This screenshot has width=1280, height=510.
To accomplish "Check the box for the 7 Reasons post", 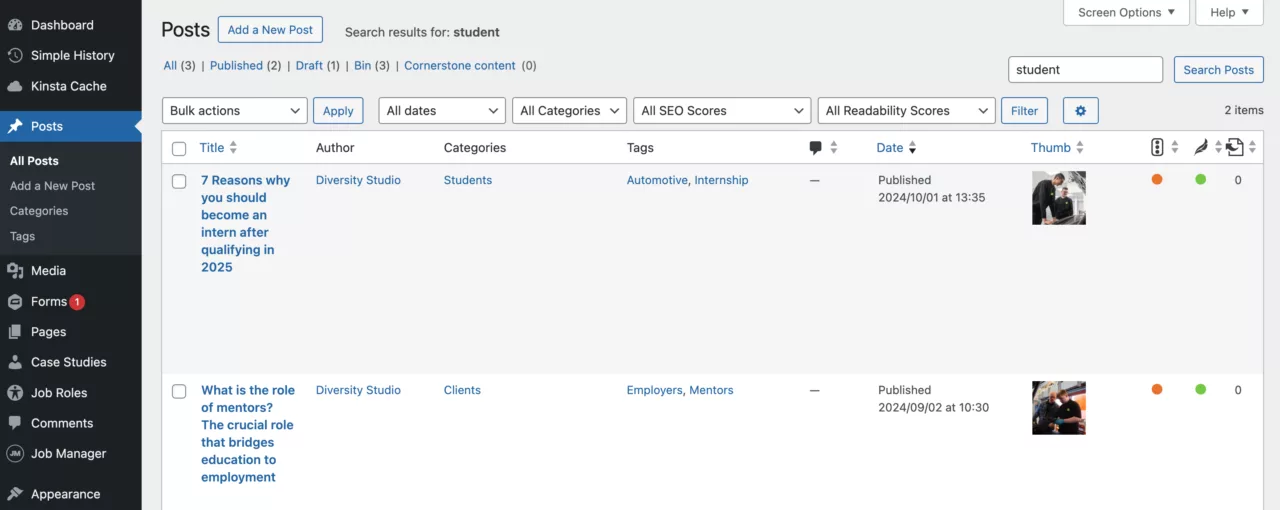I will tap(179, 182).
